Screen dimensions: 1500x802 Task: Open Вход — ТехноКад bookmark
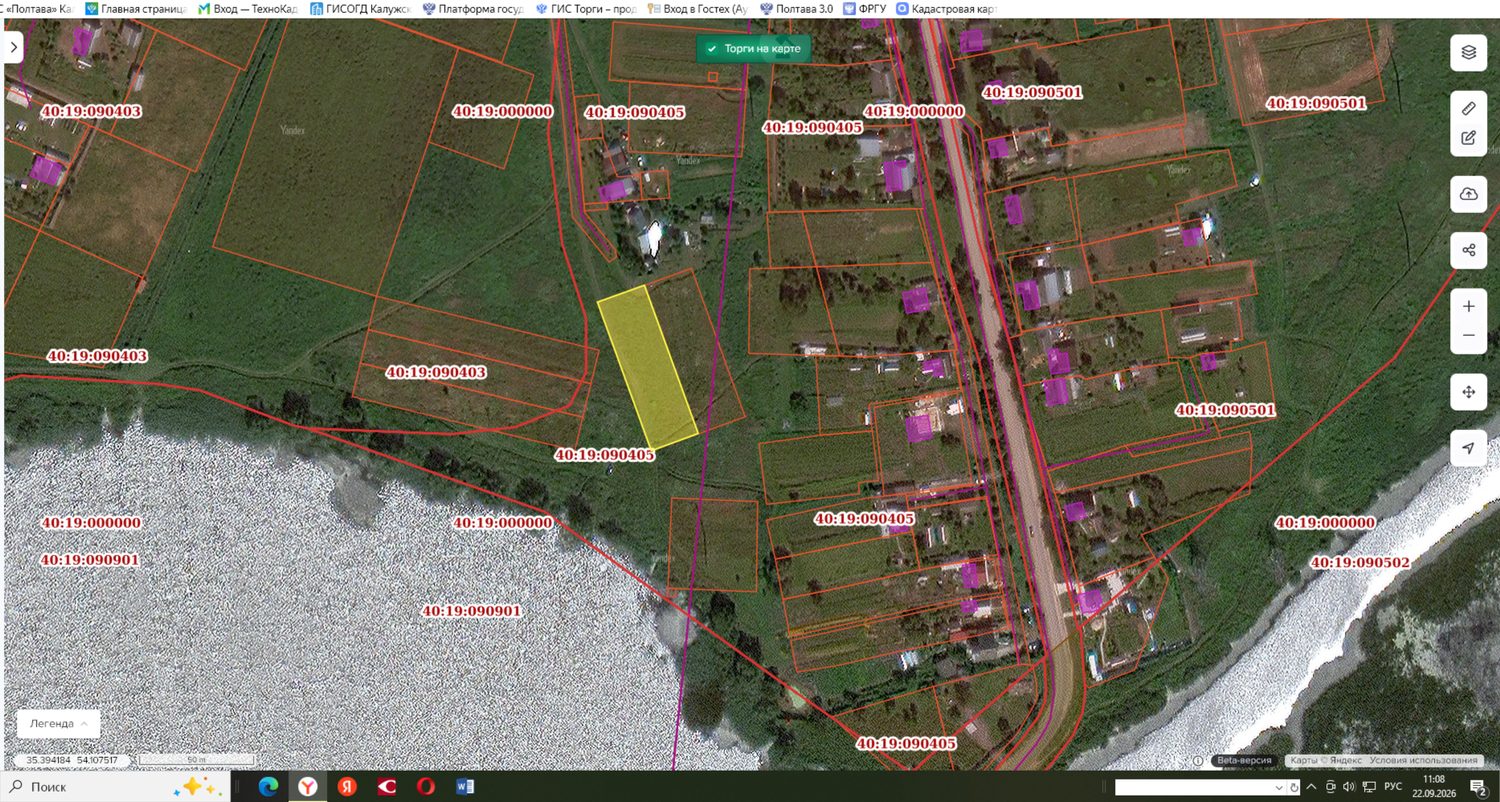pos(248,8)
